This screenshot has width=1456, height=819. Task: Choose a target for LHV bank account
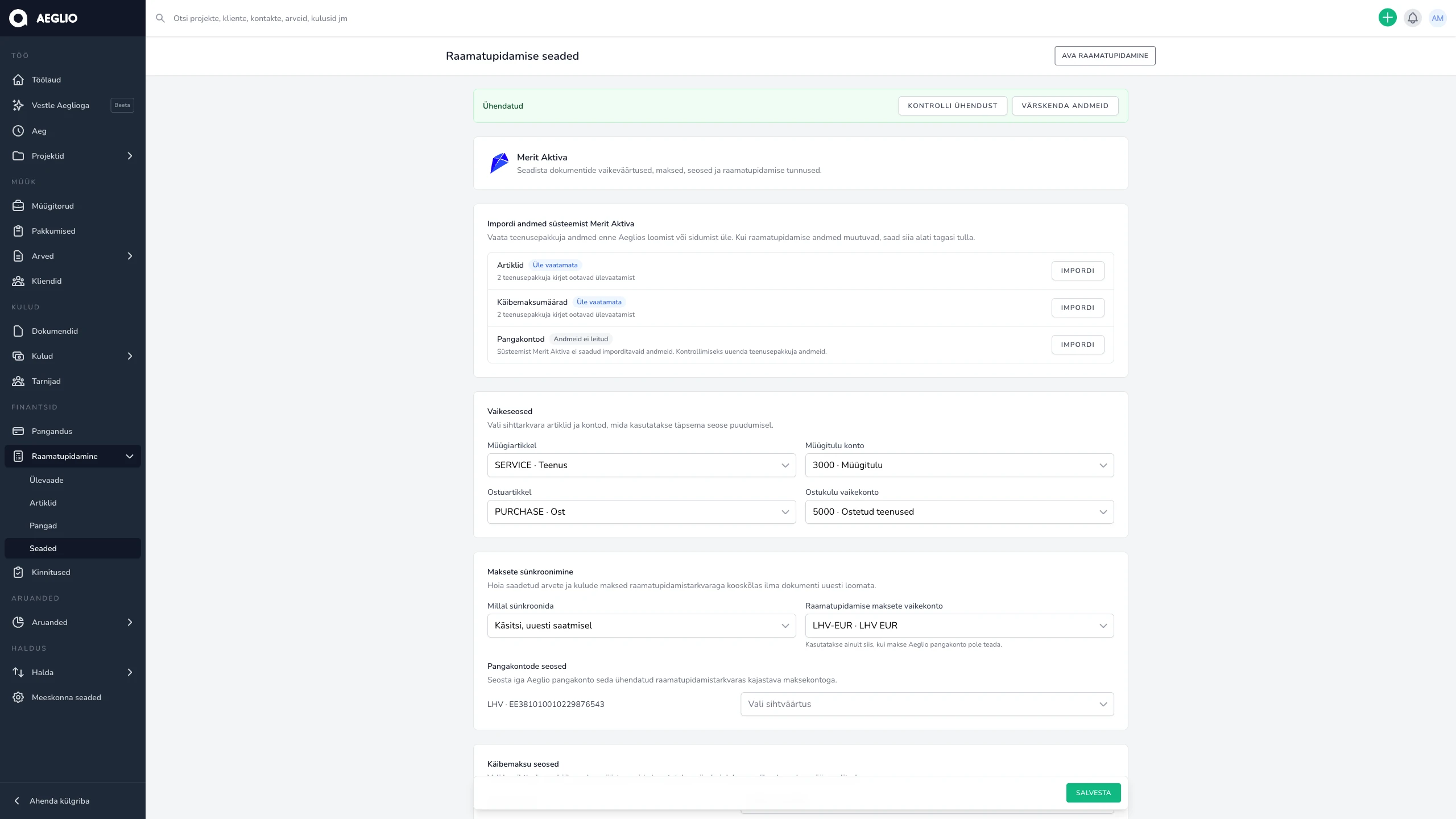(927, 704)
